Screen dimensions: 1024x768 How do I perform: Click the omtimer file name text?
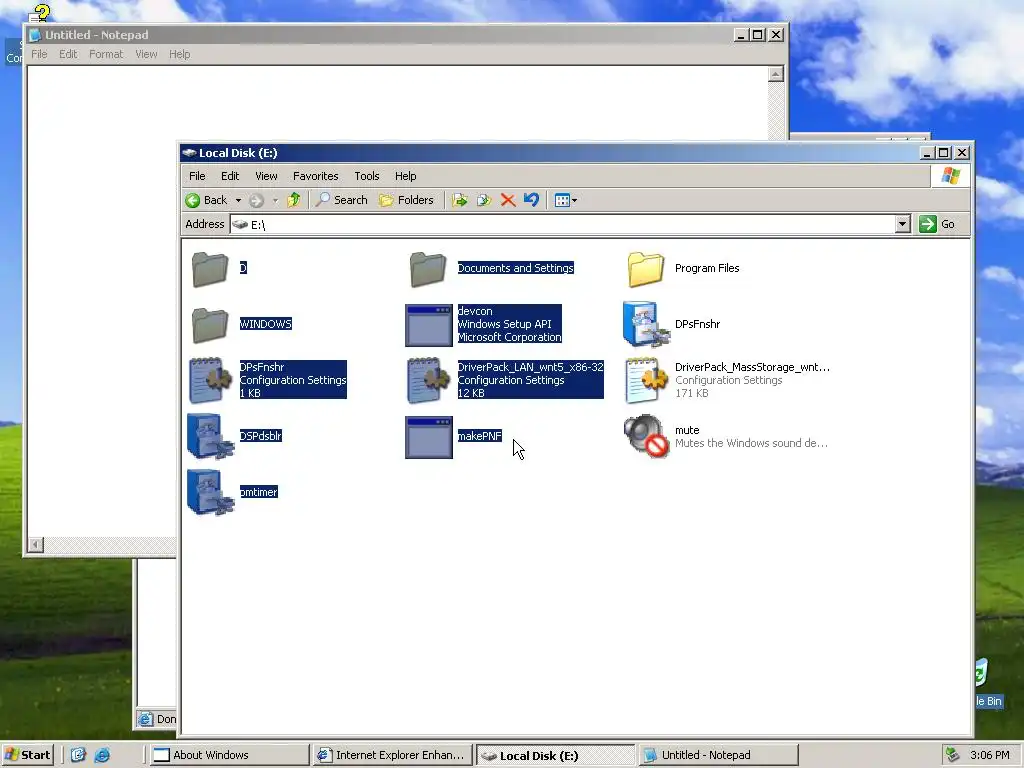click(x=259, y=492)
